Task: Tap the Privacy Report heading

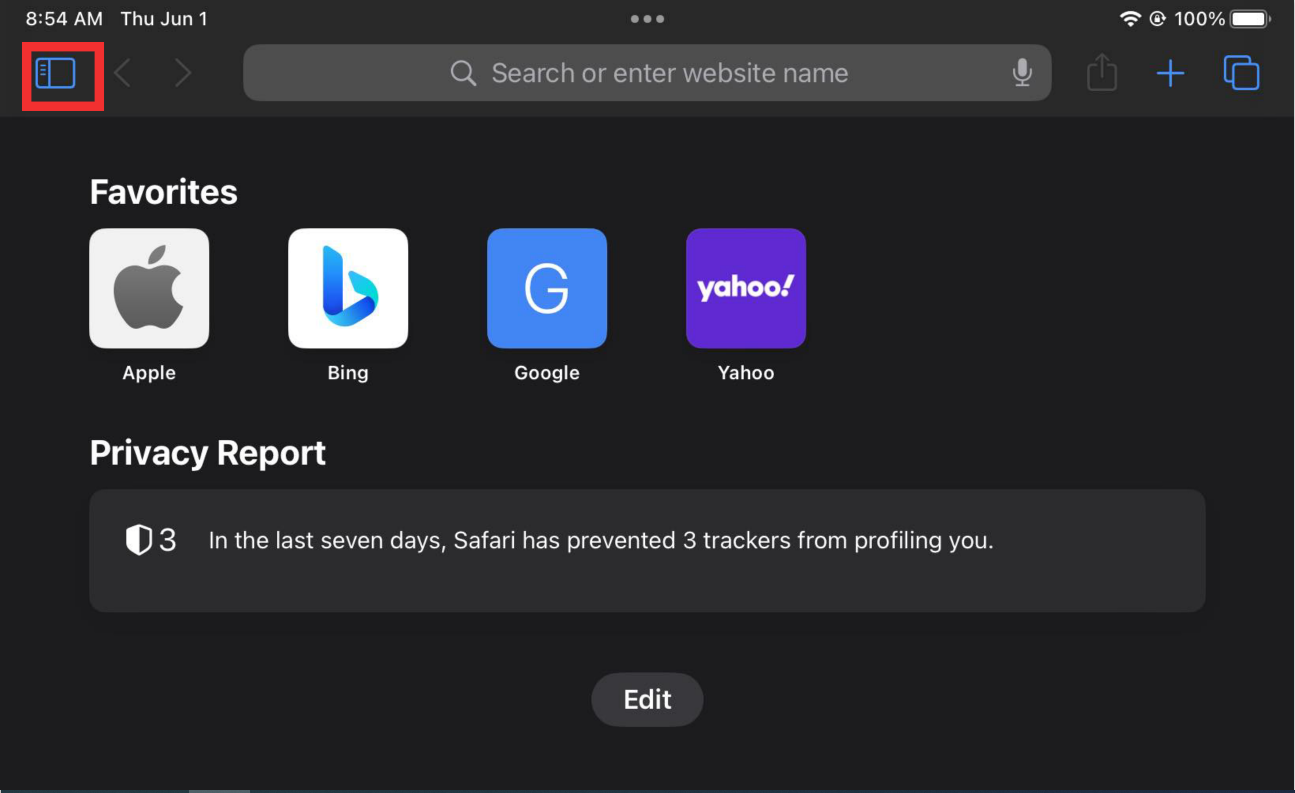Action: [x=208, y=453]
